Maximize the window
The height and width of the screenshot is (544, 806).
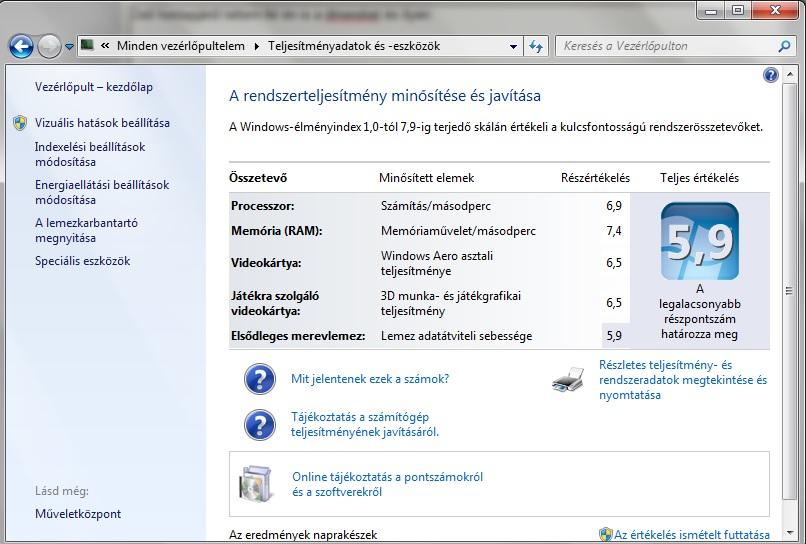pos(738,10)
